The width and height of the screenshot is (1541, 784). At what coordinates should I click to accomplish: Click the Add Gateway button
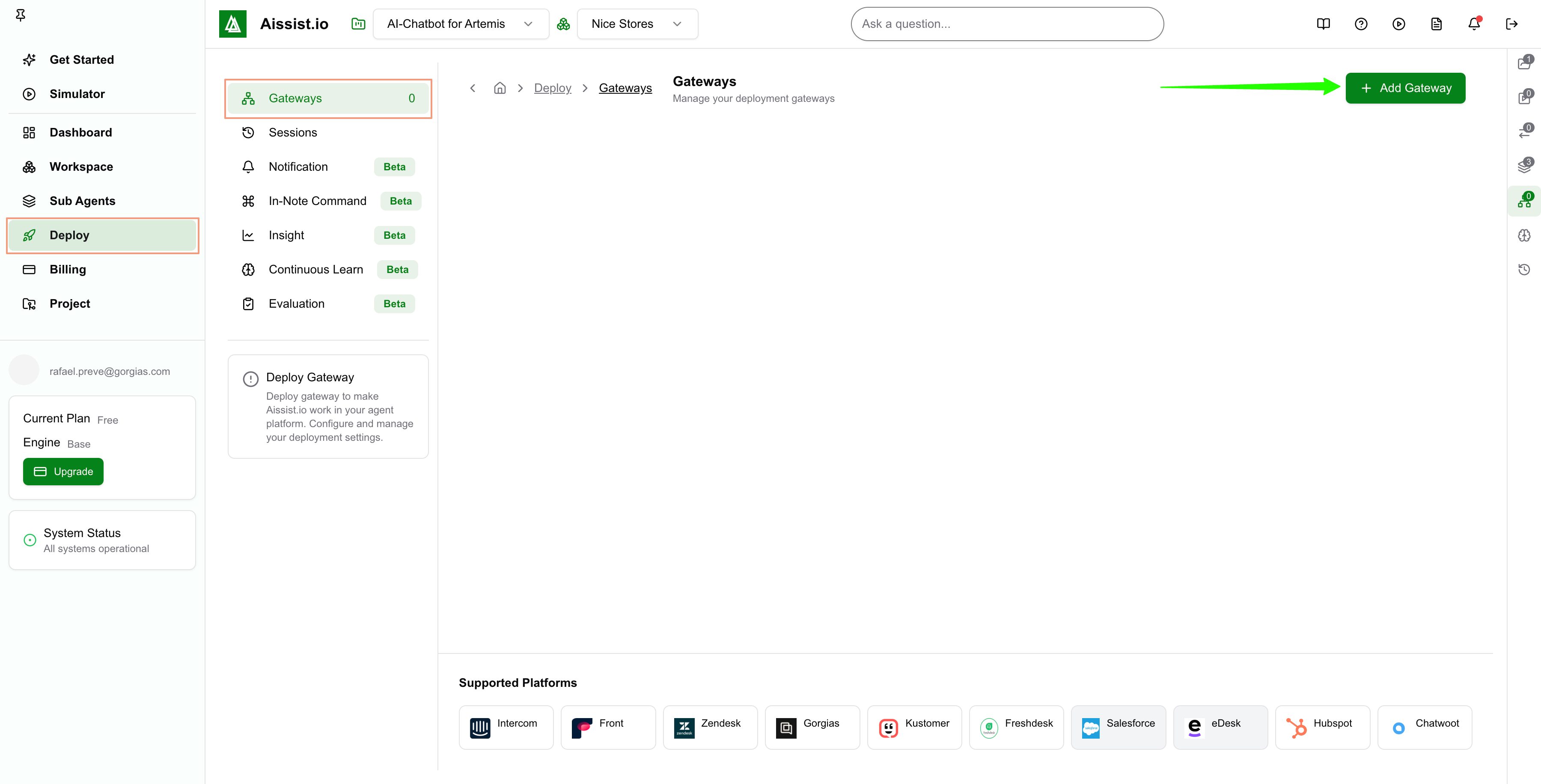1405,88
